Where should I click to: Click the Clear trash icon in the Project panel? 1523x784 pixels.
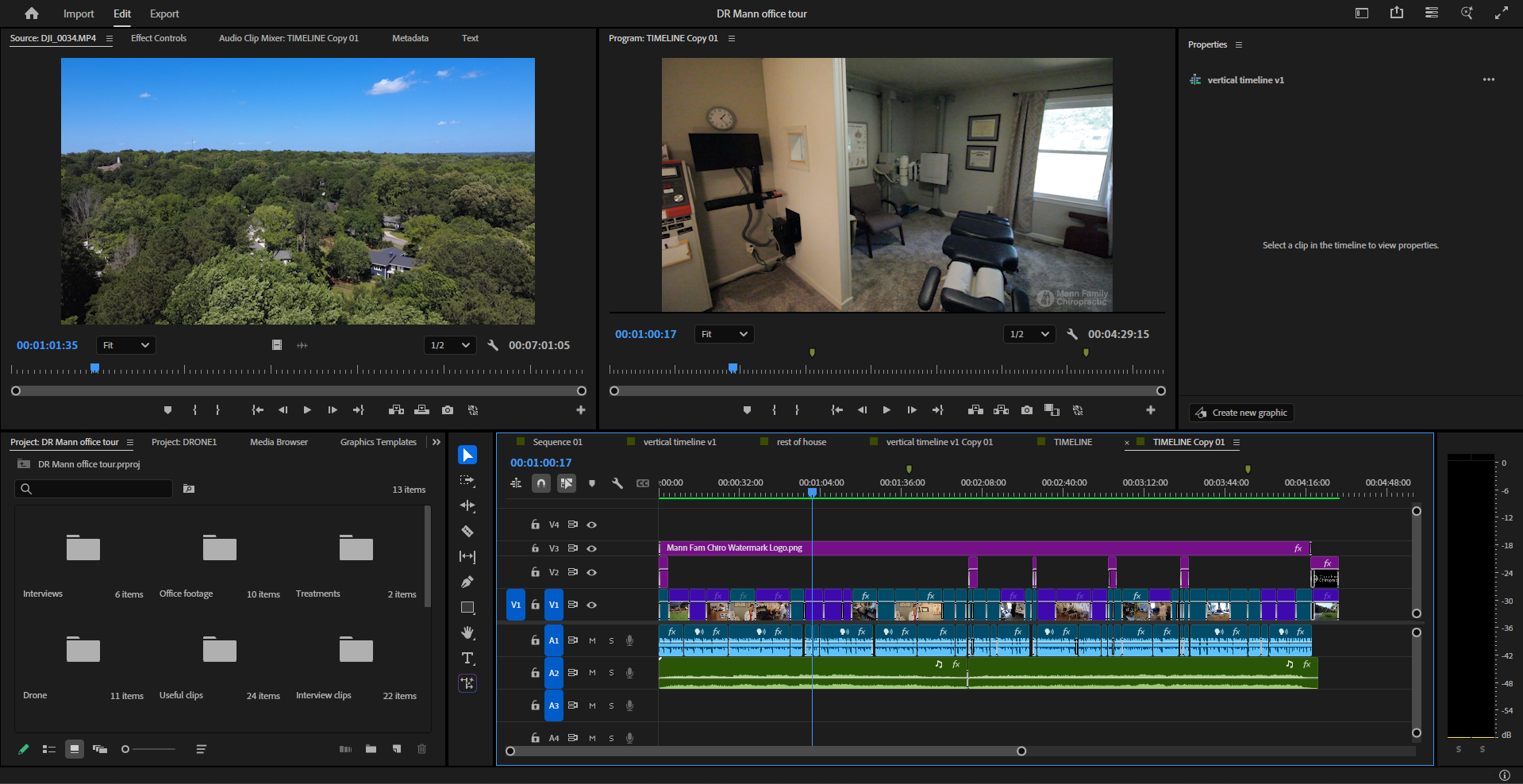[x=422, y=749]
